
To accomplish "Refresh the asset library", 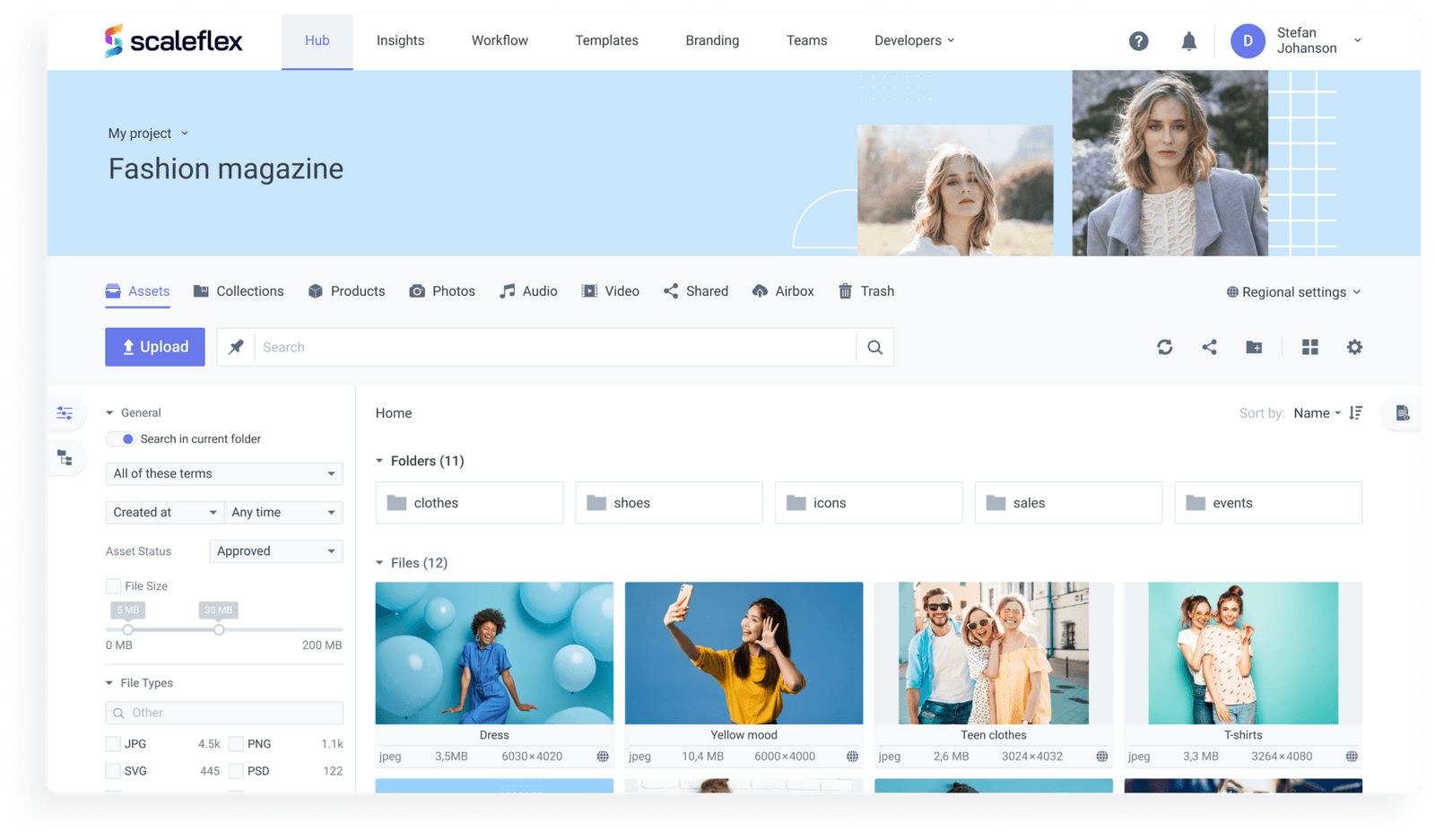I will [x=1164, y=347].
